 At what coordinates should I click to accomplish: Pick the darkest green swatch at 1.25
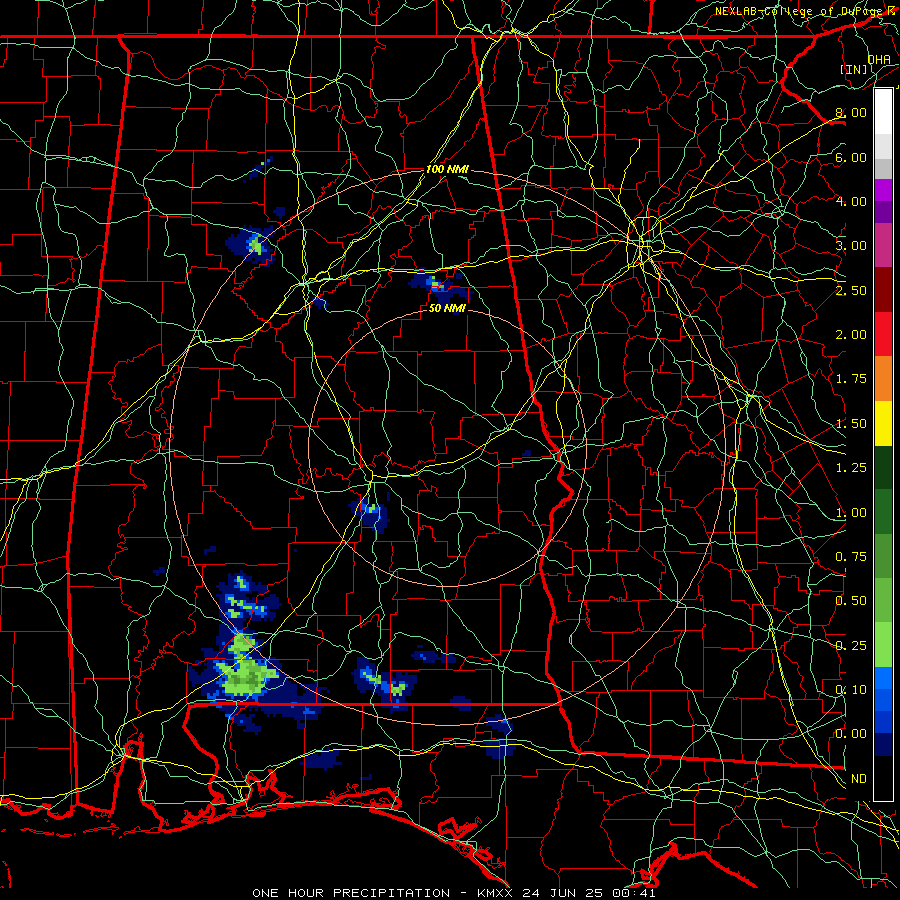click(x=883, y=468)
